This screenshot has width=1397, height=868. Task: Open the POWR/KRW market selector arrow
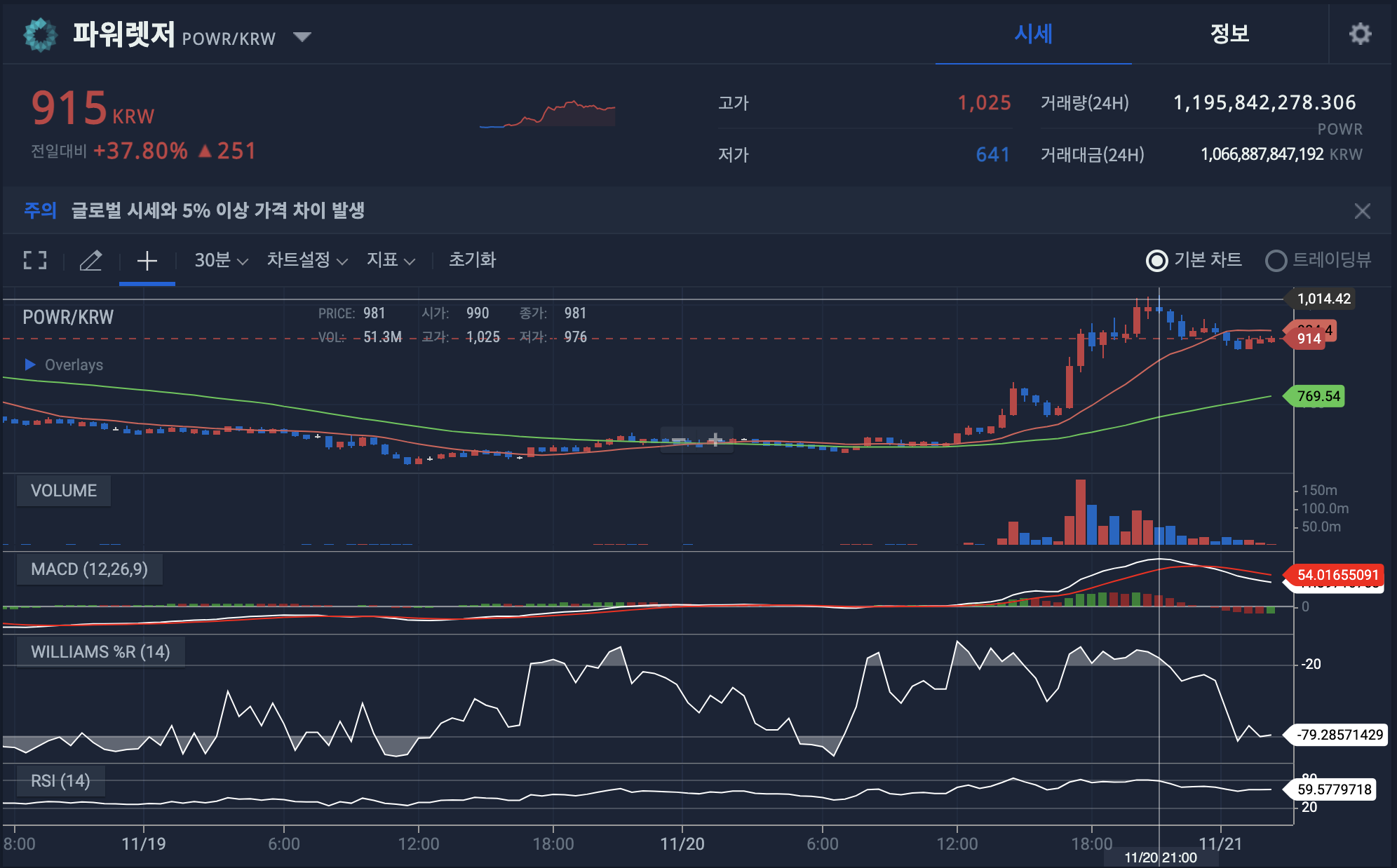coord(302,36)
